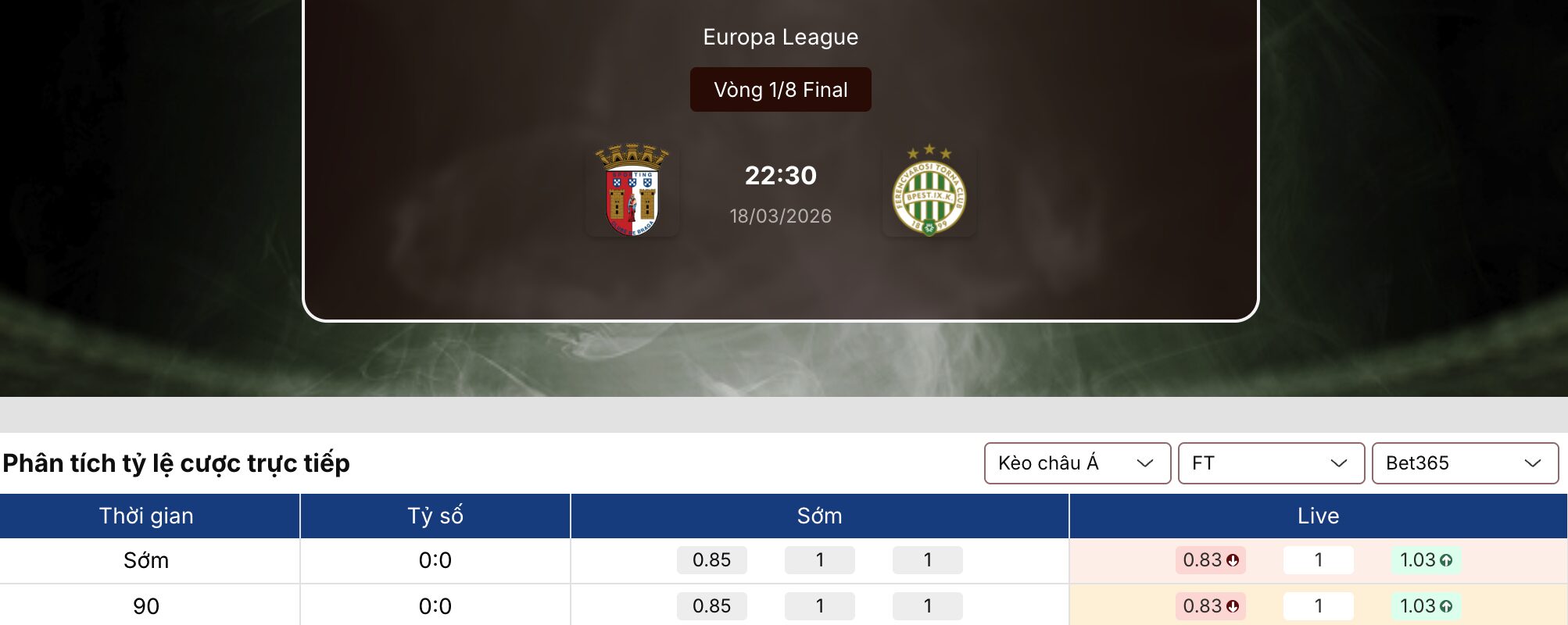Click the highlighted 90 minute row
Screen dimensions: 1568x625
pyautogui.click(x=145, y=605)
